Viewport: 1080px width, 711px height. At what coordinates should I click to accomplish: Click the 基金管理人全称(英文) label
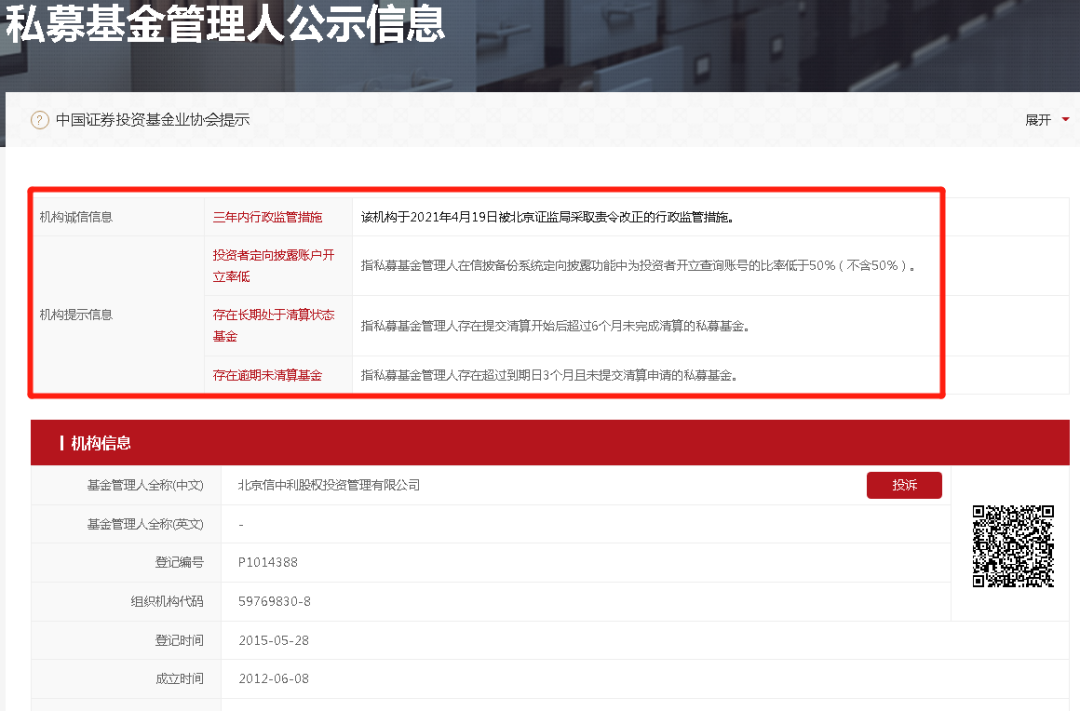click(145, 524)
